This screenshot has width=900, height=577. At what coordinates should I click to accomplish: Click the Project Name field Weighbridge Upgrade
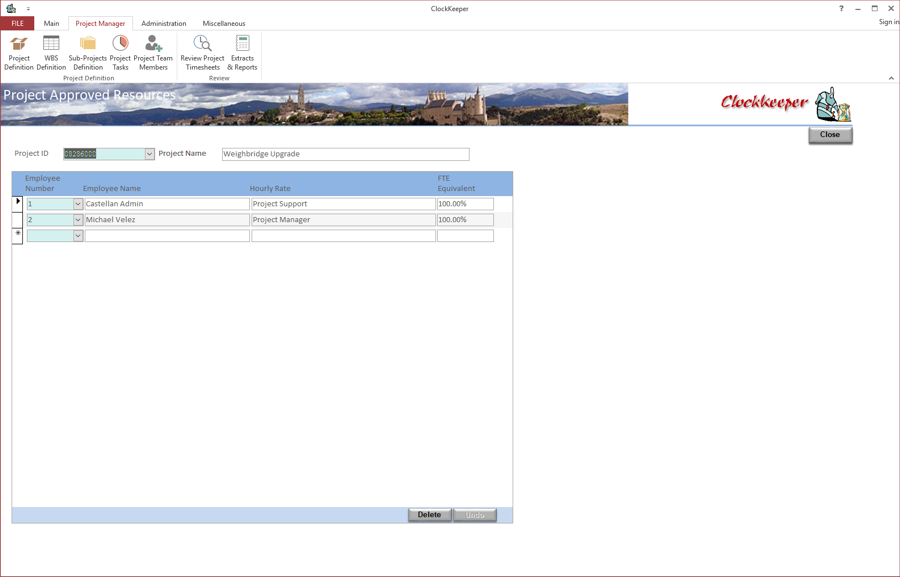pos(346,154)
